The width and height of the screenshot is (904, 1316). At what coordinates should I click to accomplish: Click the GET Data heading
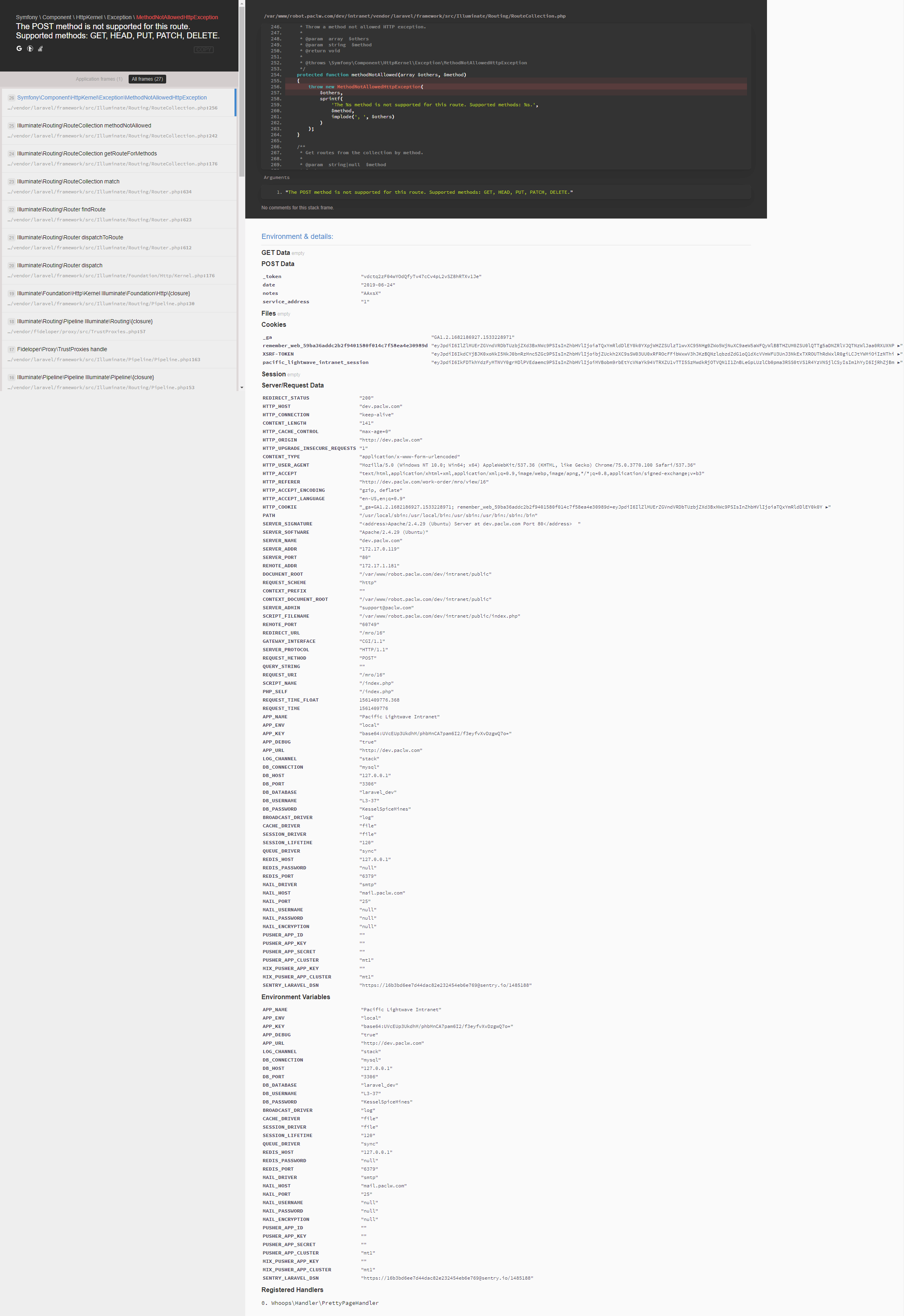(276, 252)
